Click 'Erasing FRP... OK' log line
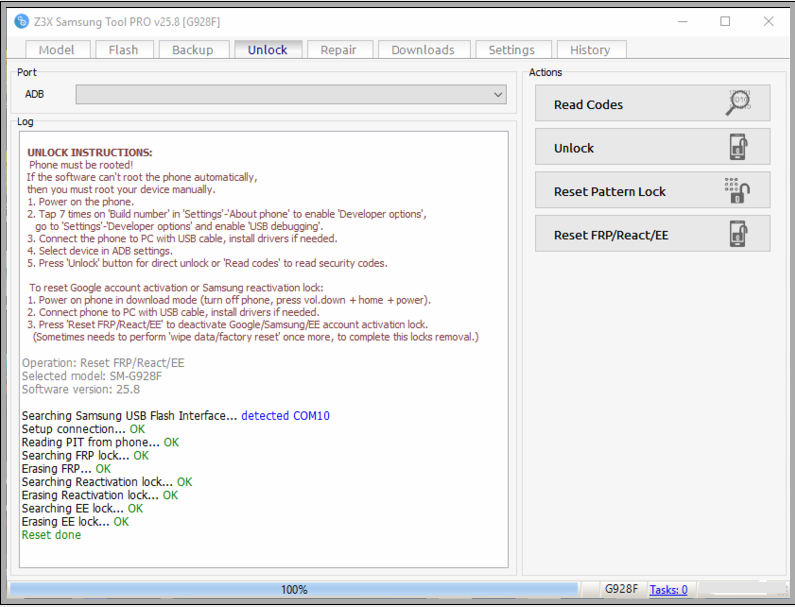The image size is (795, 607). 66,469
